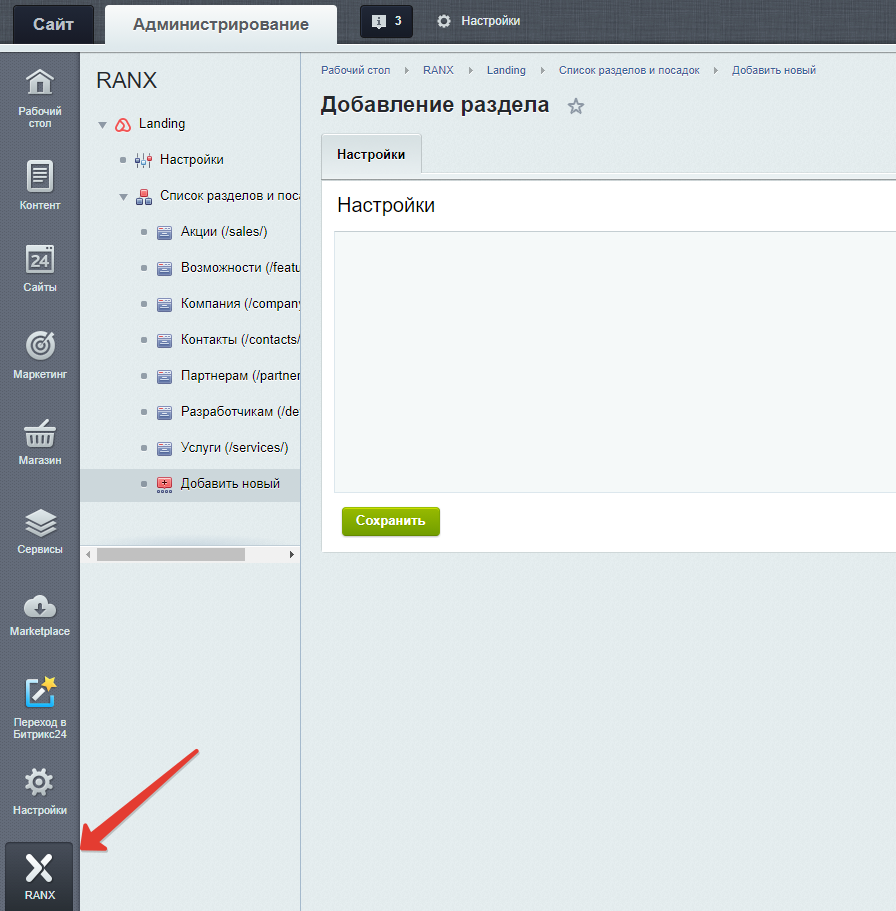The height and width of the screenshot is (911, 896).
Task: Click the tree horizontal scrollbar thumb
Action: [171, 554]
